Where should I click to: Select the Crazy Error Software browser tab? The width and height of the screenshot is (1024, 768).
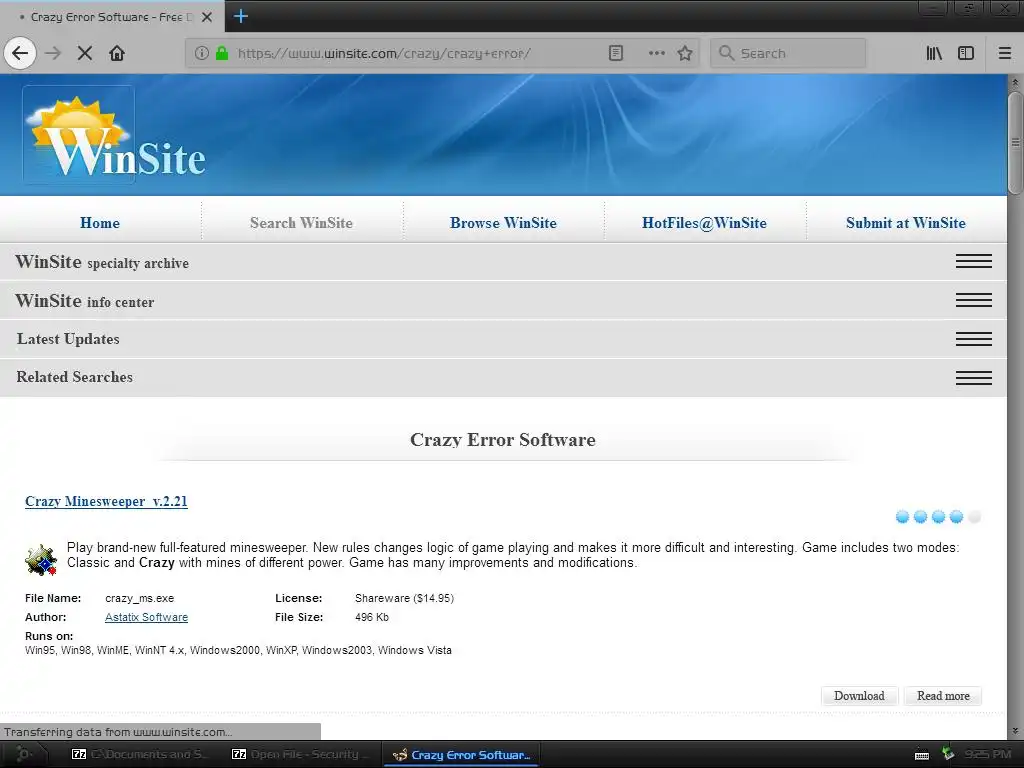tap(112, 17)
